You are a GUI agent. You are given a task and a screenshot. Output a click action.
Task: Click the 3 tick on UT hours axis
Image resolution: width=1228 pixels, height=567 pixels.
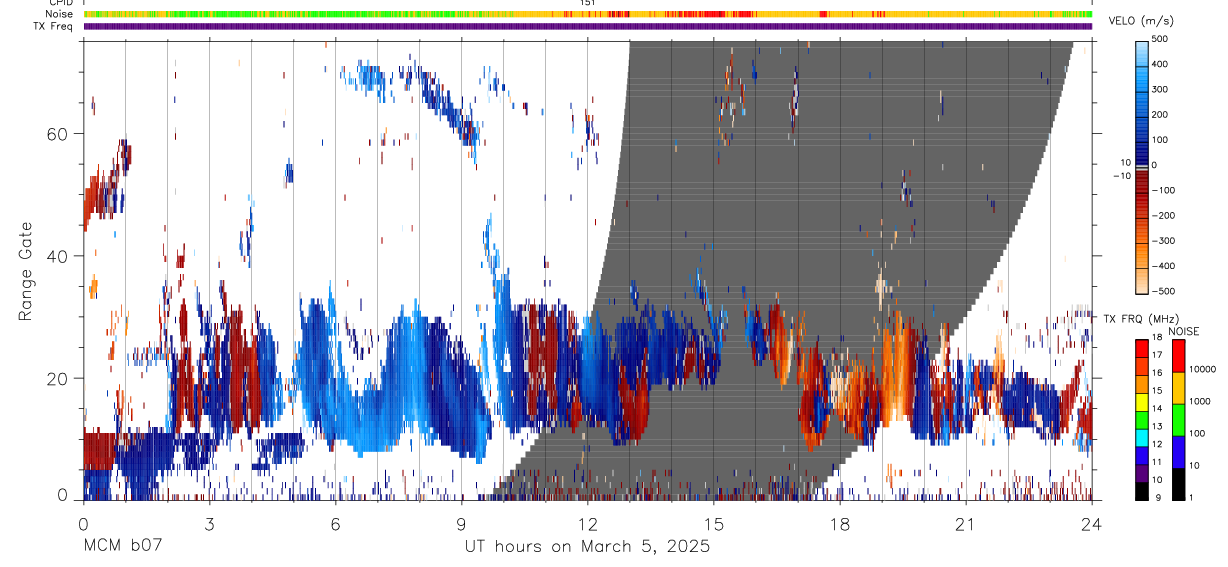tap(209, 524)
